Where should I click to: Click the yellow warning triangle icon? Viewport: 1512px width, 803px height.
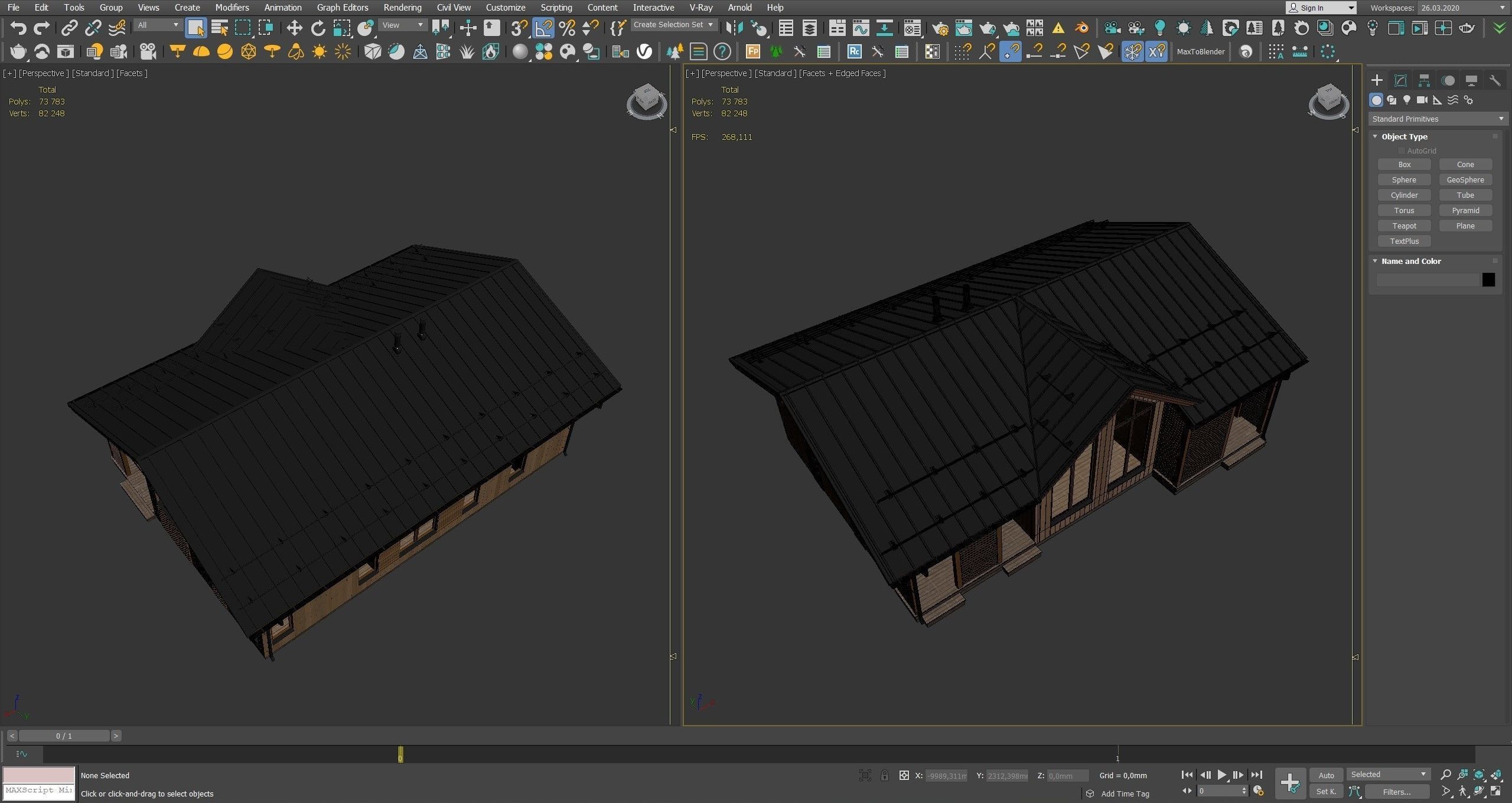pos(1058,28)
